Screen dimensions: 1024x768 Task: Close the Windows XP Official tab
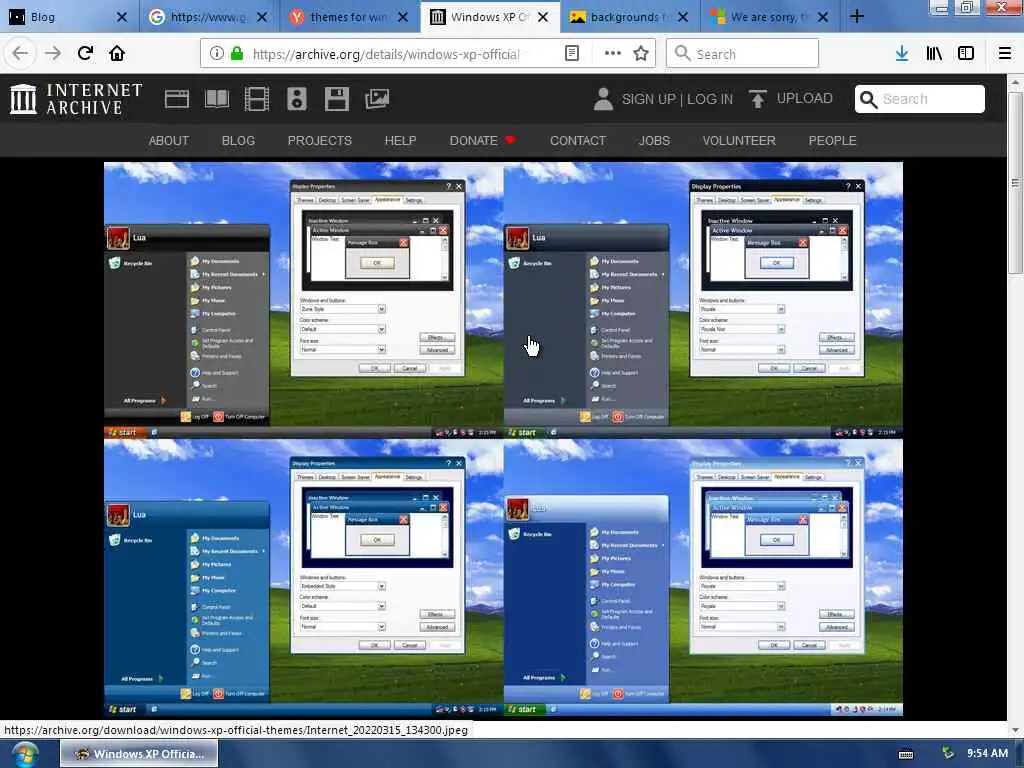pos(543,17)
